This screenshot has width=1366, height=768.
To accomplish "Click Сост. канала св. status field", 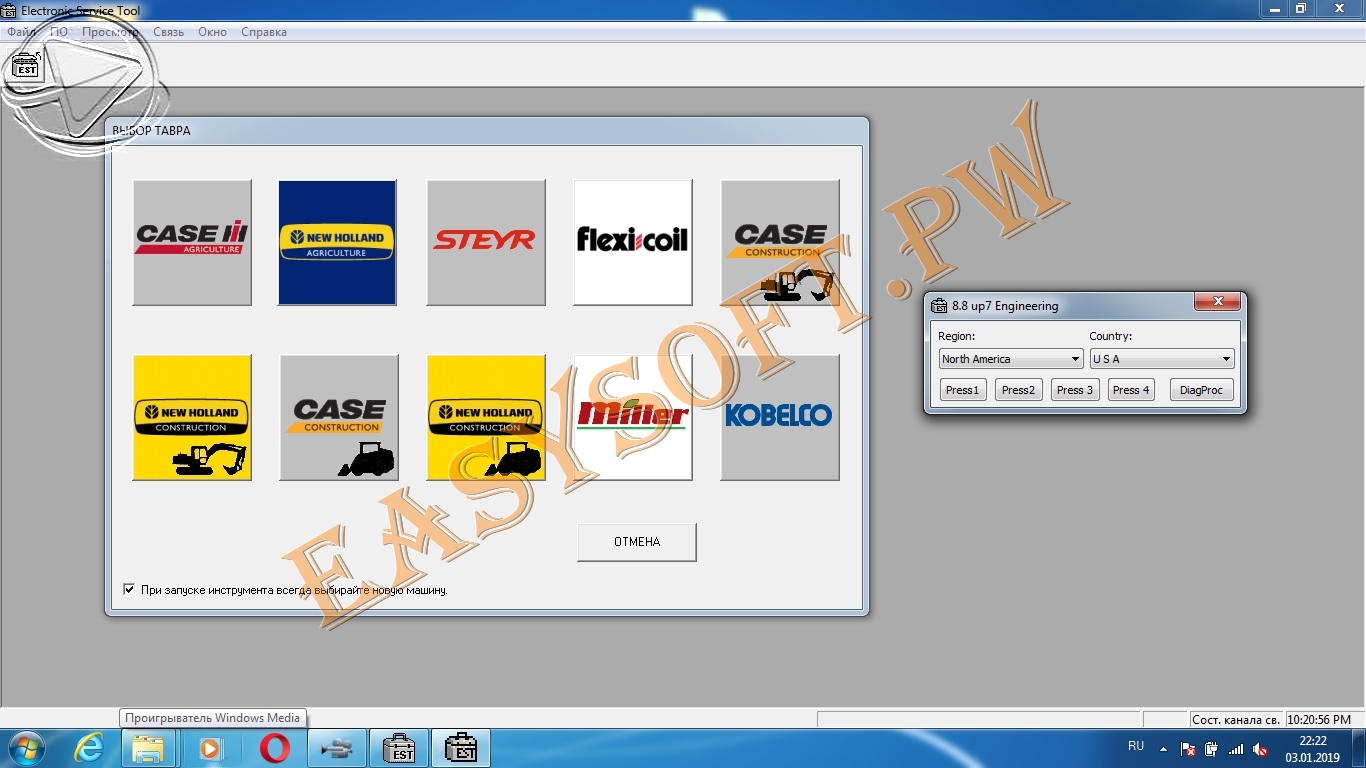I will [x=1236, y=720].
